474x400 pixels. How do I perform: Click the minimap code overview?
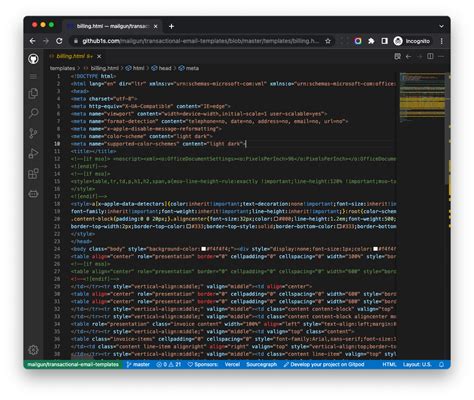[423, 97]
